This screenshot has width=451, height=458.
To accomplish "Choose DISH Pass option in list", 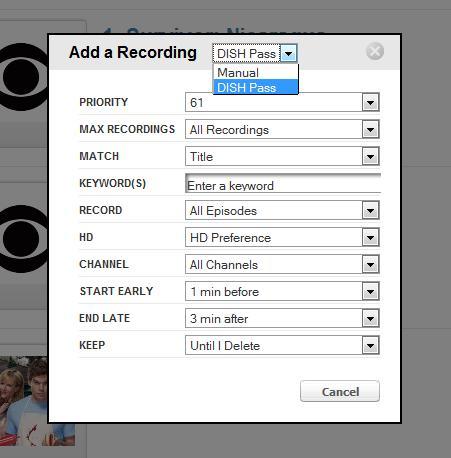I will coord(255,87).
